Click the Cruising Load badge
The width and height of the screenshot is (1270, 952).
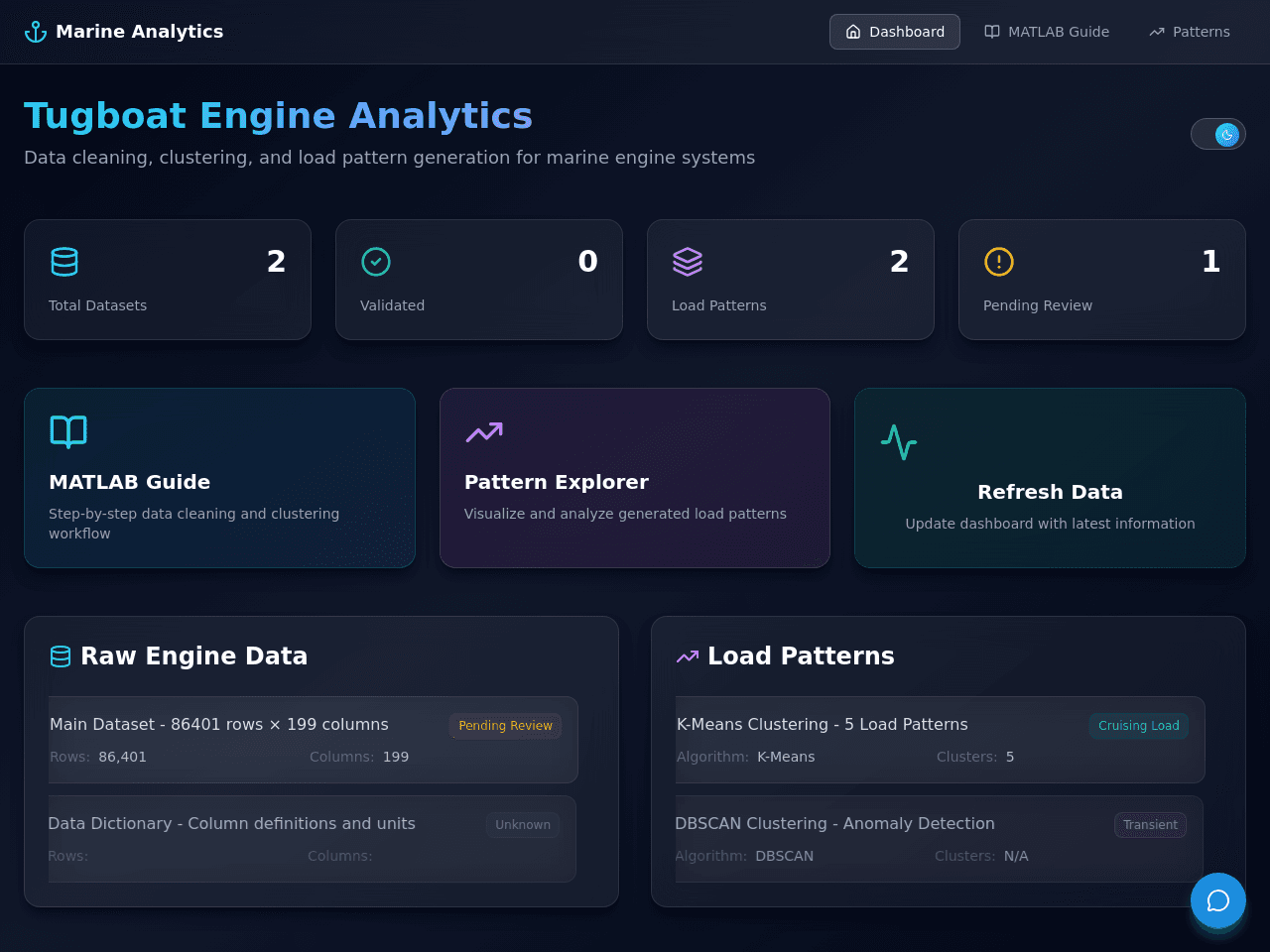point(1139,726)
